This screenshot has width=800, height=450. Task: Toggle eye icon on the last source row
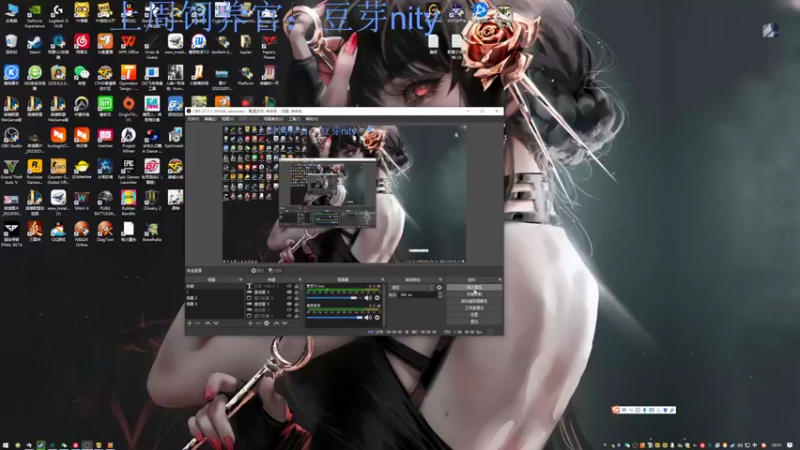[289, 316]
